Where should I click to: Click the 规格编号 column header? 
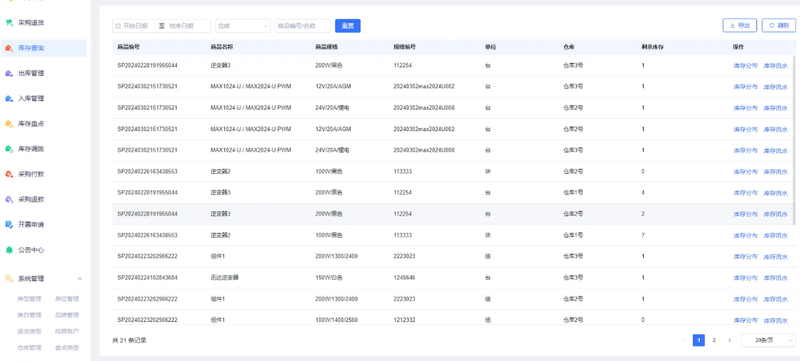(405, 47)
